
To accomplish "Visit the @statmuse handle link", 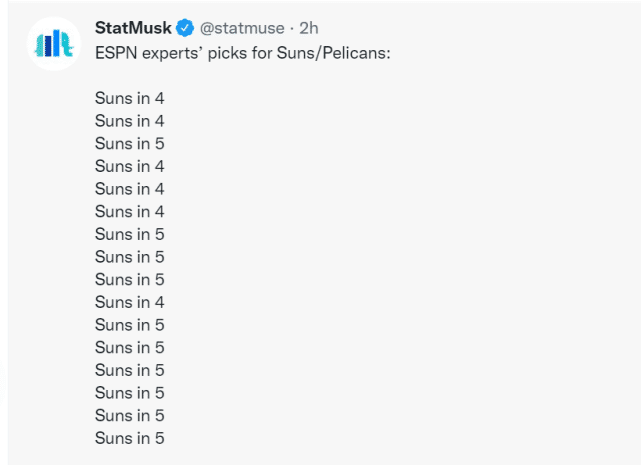I will (242, 28).
